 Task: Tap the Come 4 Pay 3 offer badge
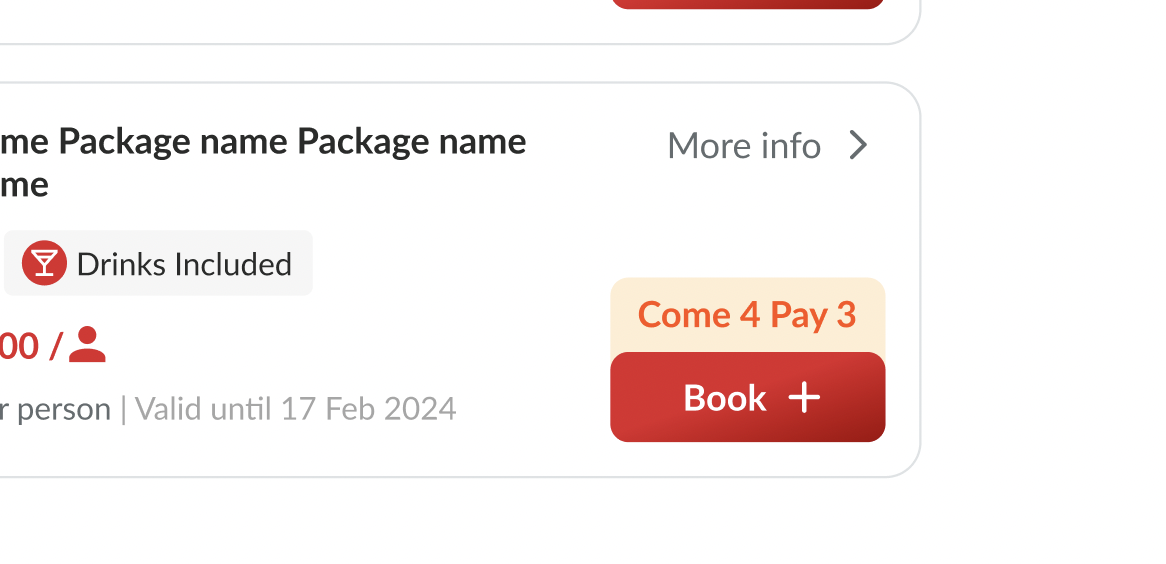coord(747,315)
